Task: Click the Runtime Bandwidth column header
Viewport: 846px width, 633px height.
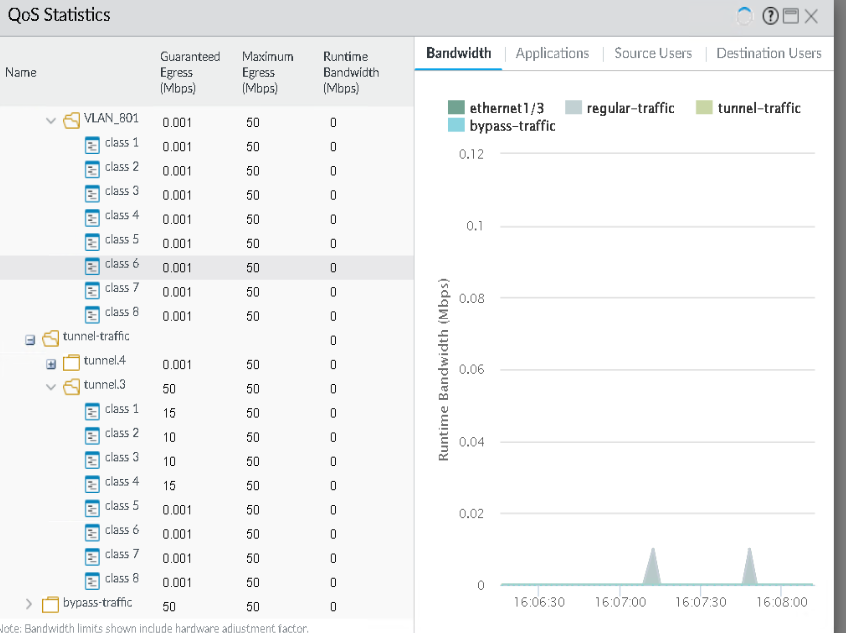Action: [x=350, y=72]
